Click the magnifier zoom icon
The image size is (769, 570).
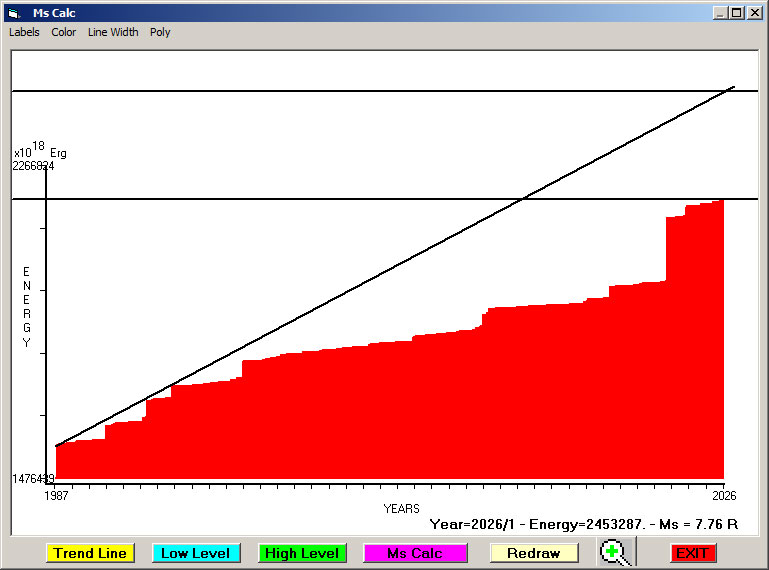click(616, 553)
